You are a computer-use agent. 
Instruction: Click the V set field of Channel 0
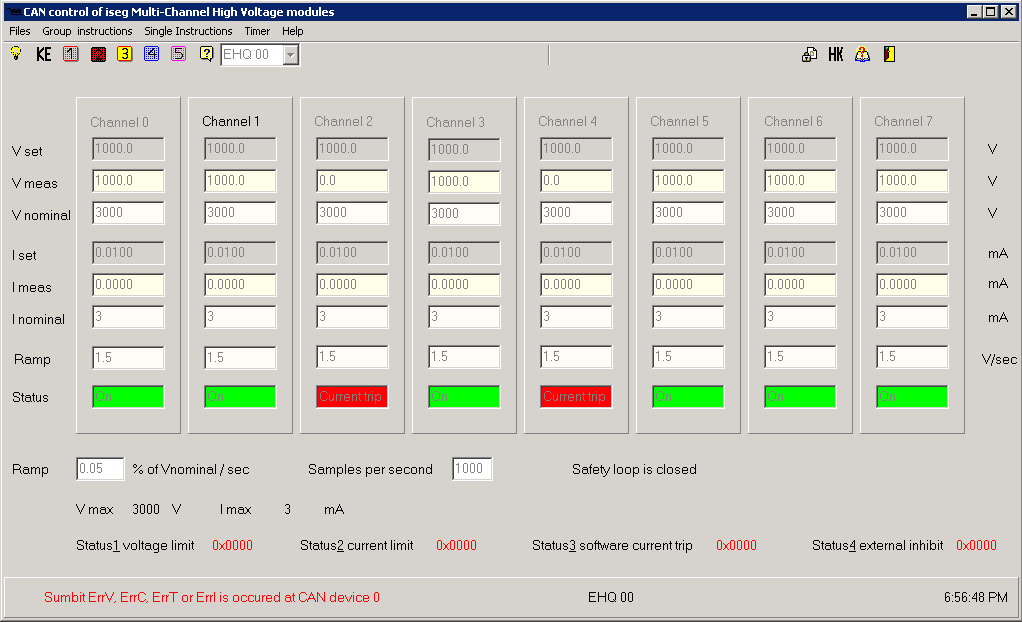click(x=128, y=149)
